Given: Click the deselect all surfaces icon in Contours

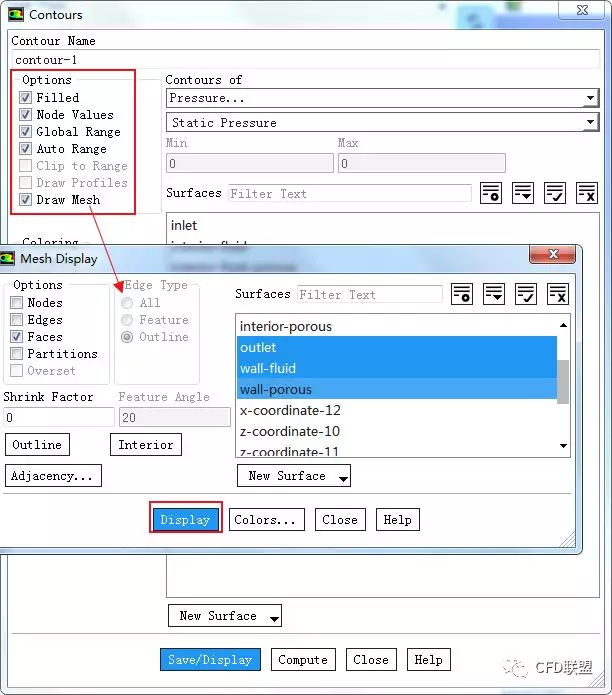Looking at the screenshot, I should pos(587,194).
